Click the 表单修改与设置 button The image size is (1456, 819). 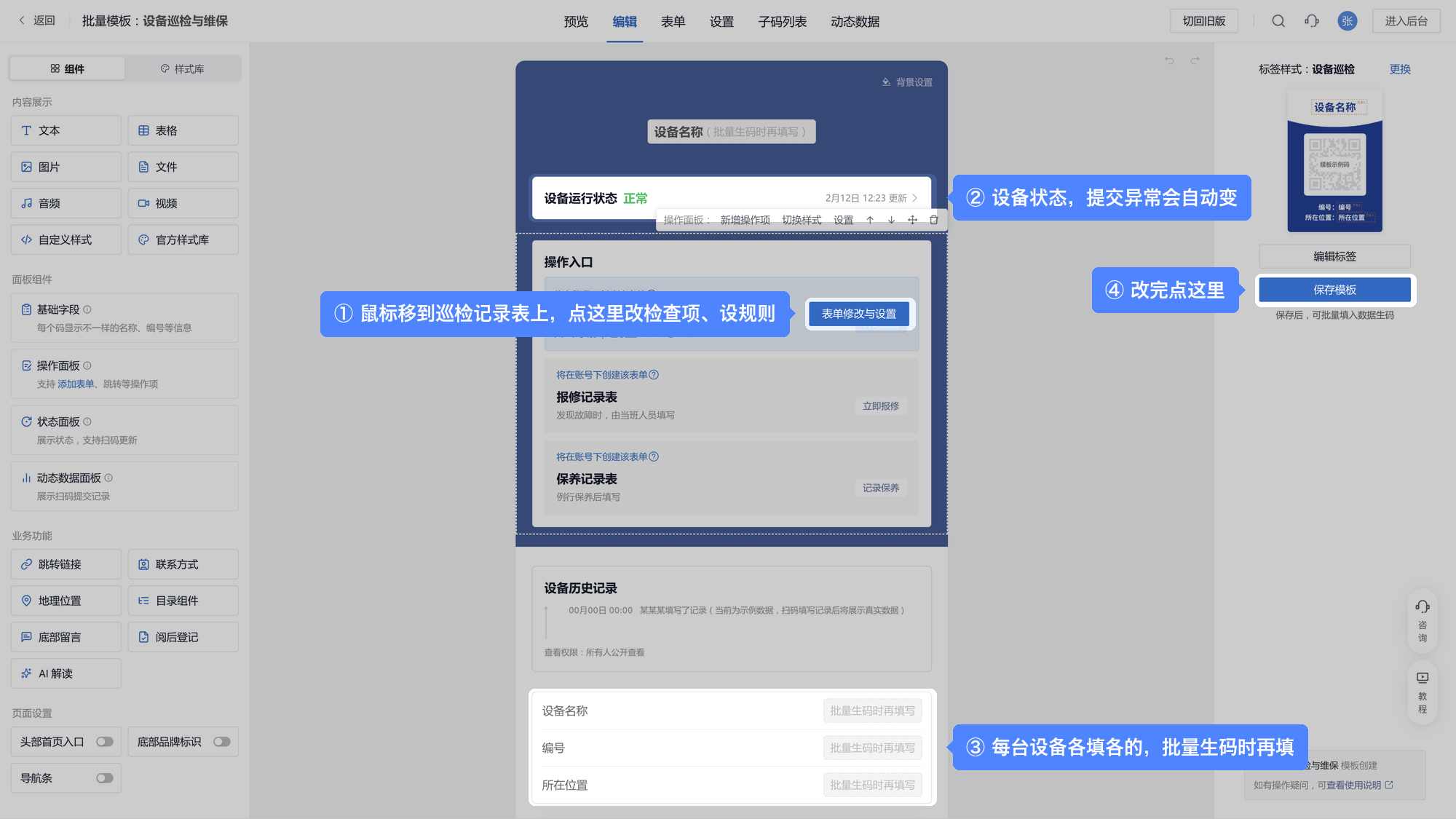click(x=859, y=314)
